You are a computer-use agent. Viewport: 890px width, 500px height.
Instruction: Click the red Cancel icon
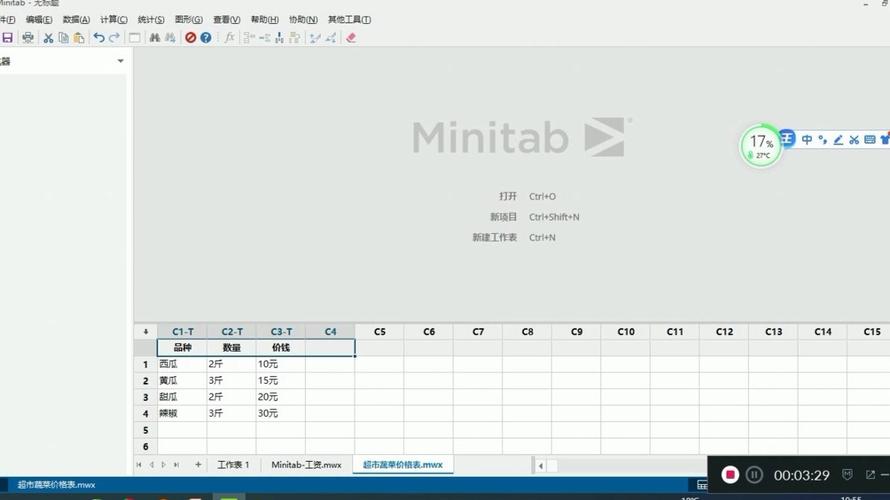click(191, 37)
